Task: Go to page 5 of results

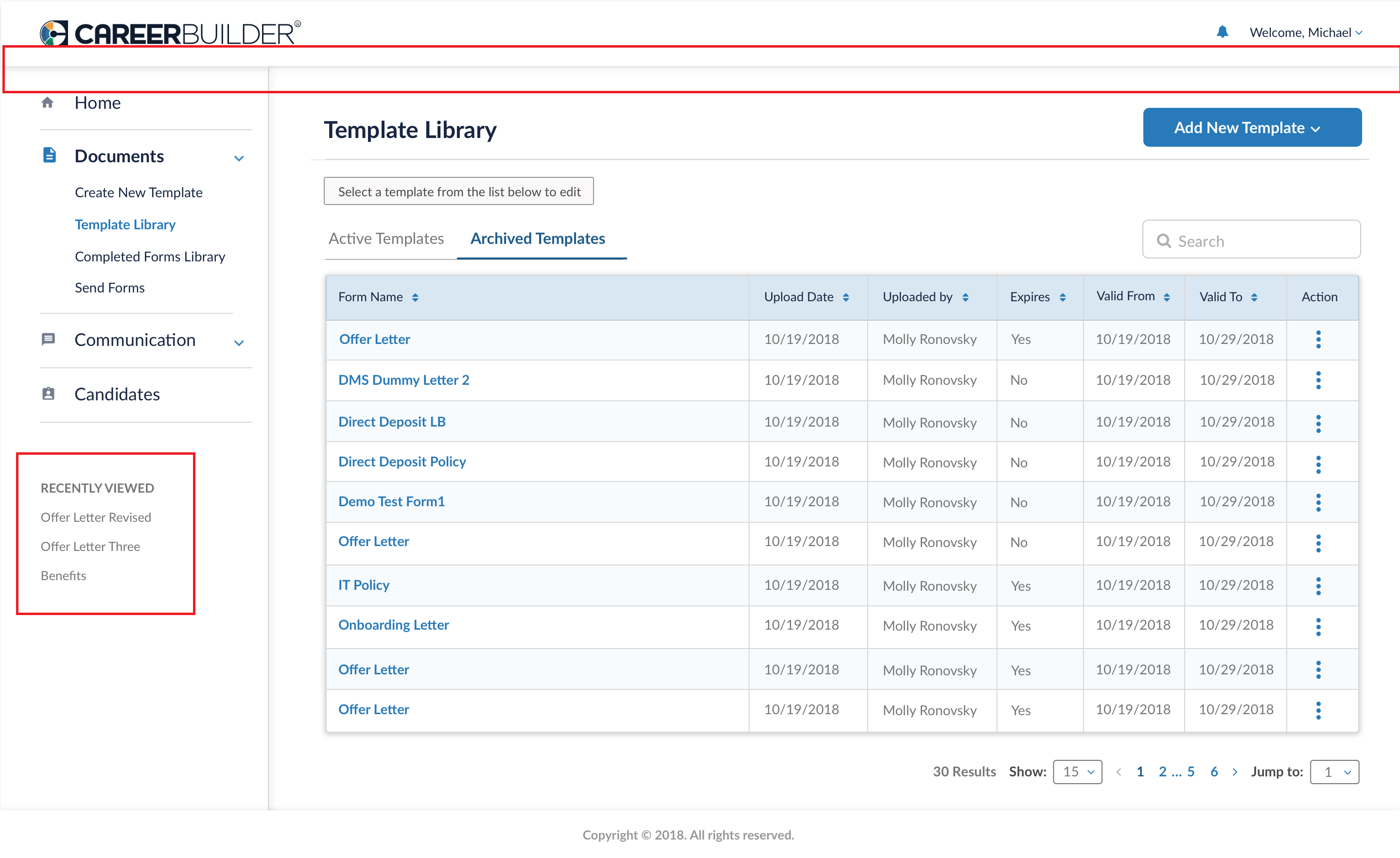Action: (x=1191, y=772)
